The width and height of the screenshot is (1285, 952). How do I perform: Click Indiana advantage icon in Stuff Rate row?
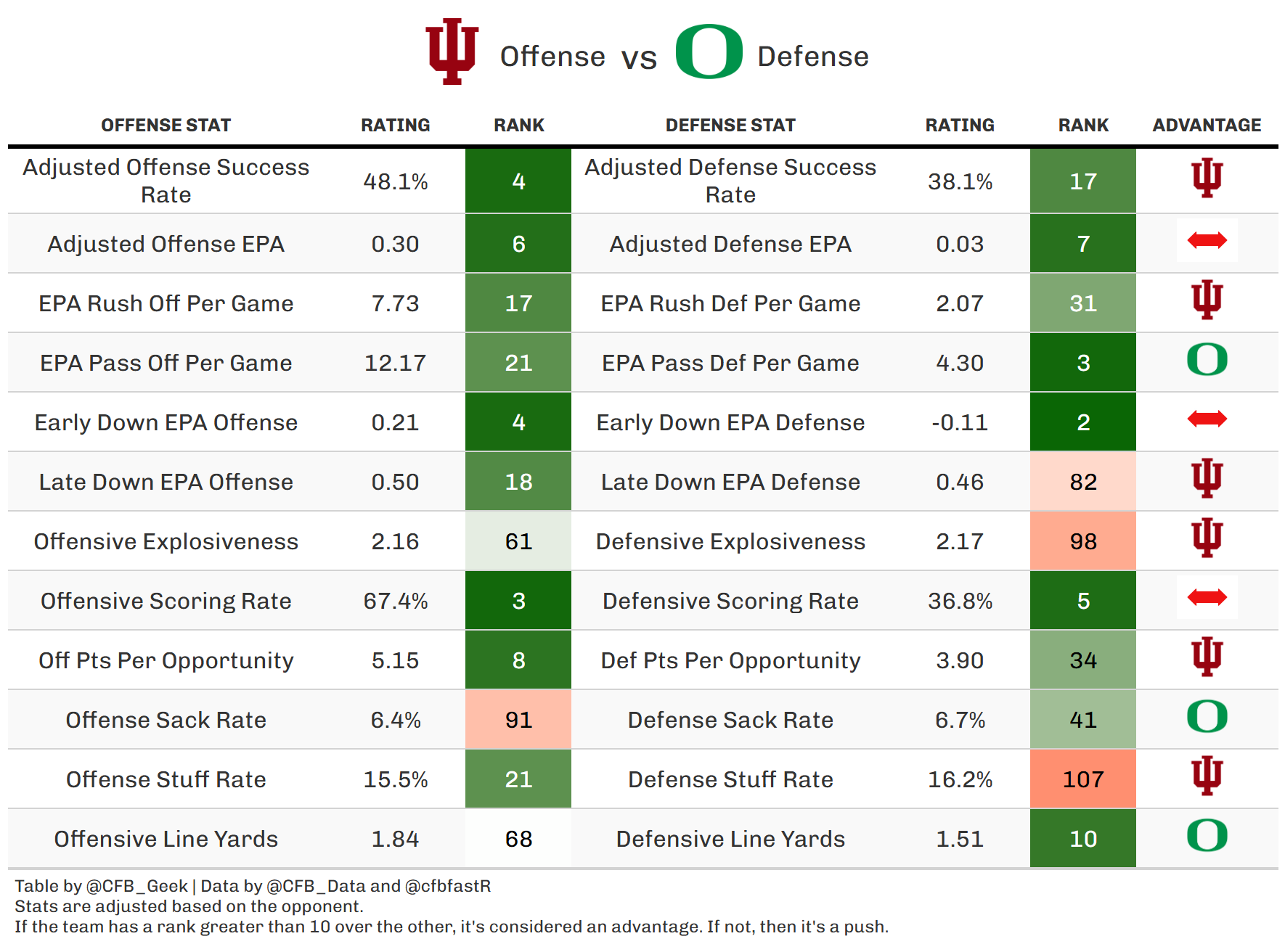[x=1207, y=776]
